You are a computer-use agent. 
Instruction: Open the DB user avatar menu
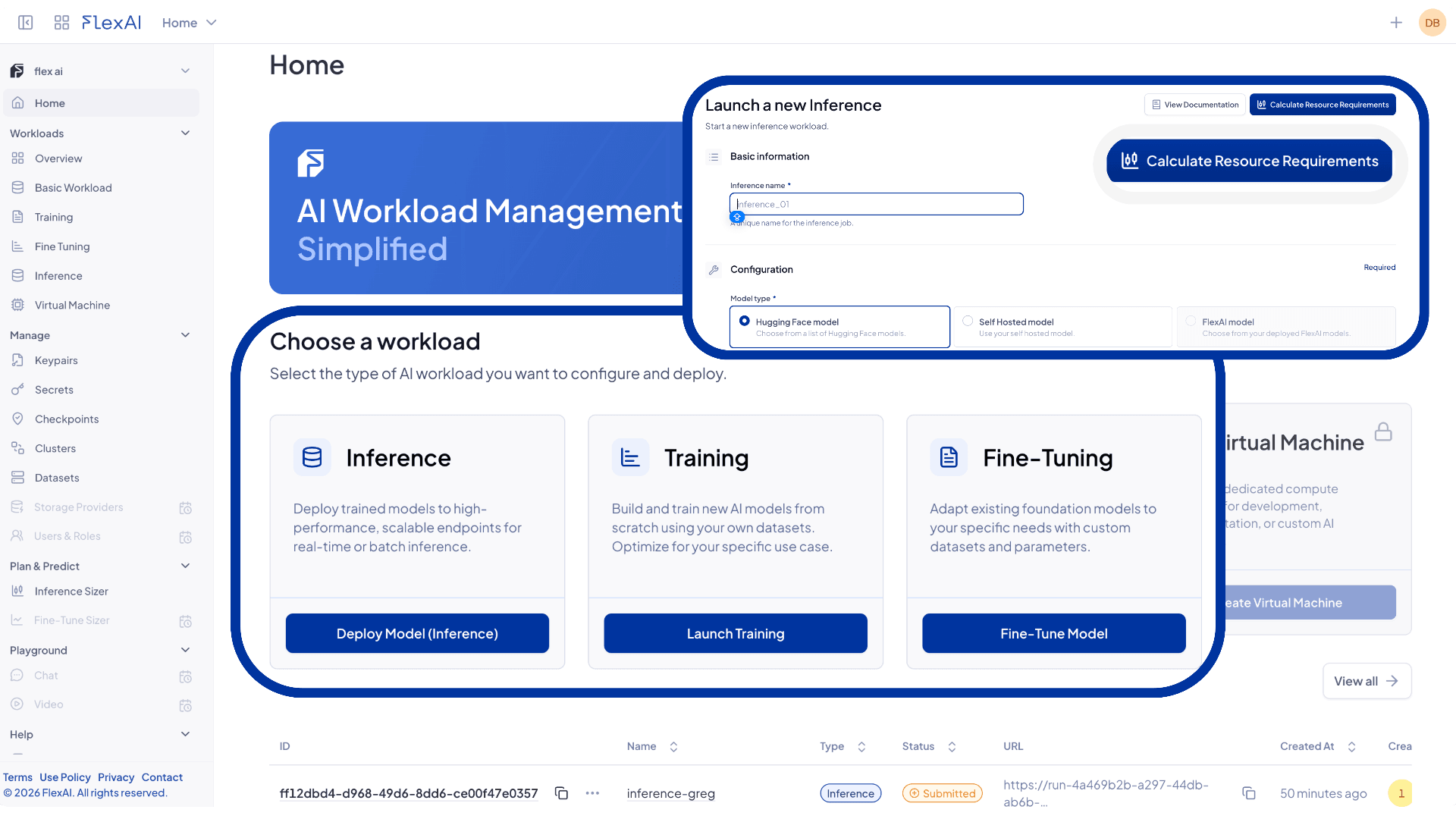(x=1432, y=23)
